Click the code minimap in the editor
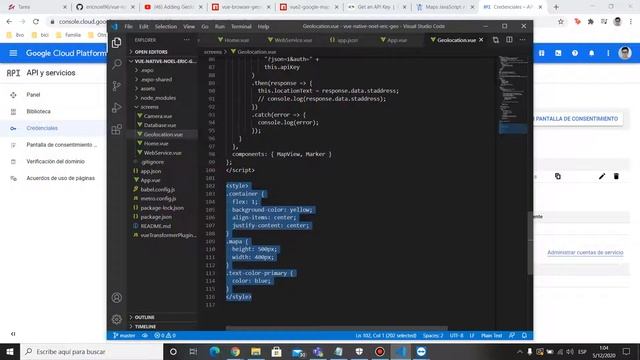The image size is (640, 360). click(x=513, y=94)
